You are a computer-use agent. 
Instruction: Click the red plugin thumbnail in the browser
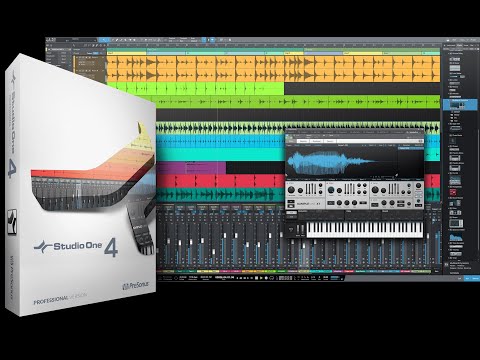(453, 192)
